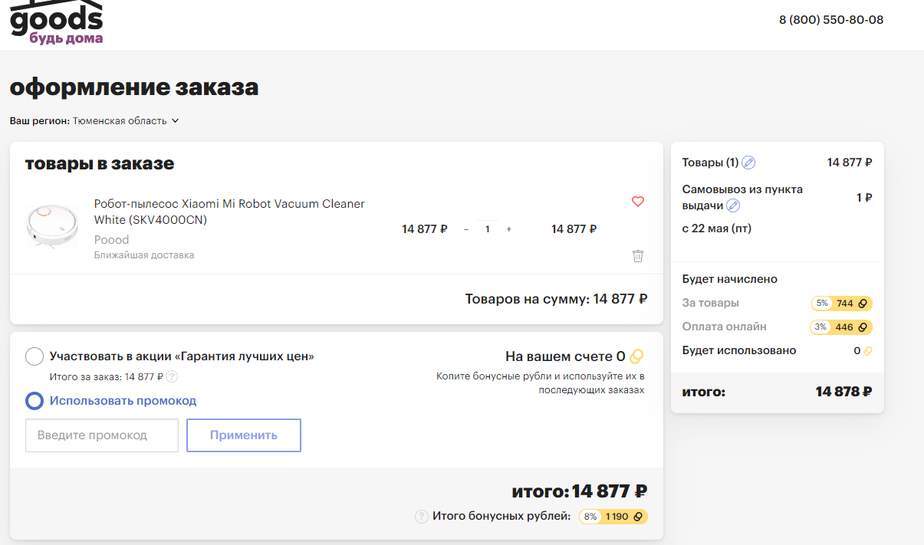Call phone number 8 (800) 550-80-08 link

[x=831, y=20]
